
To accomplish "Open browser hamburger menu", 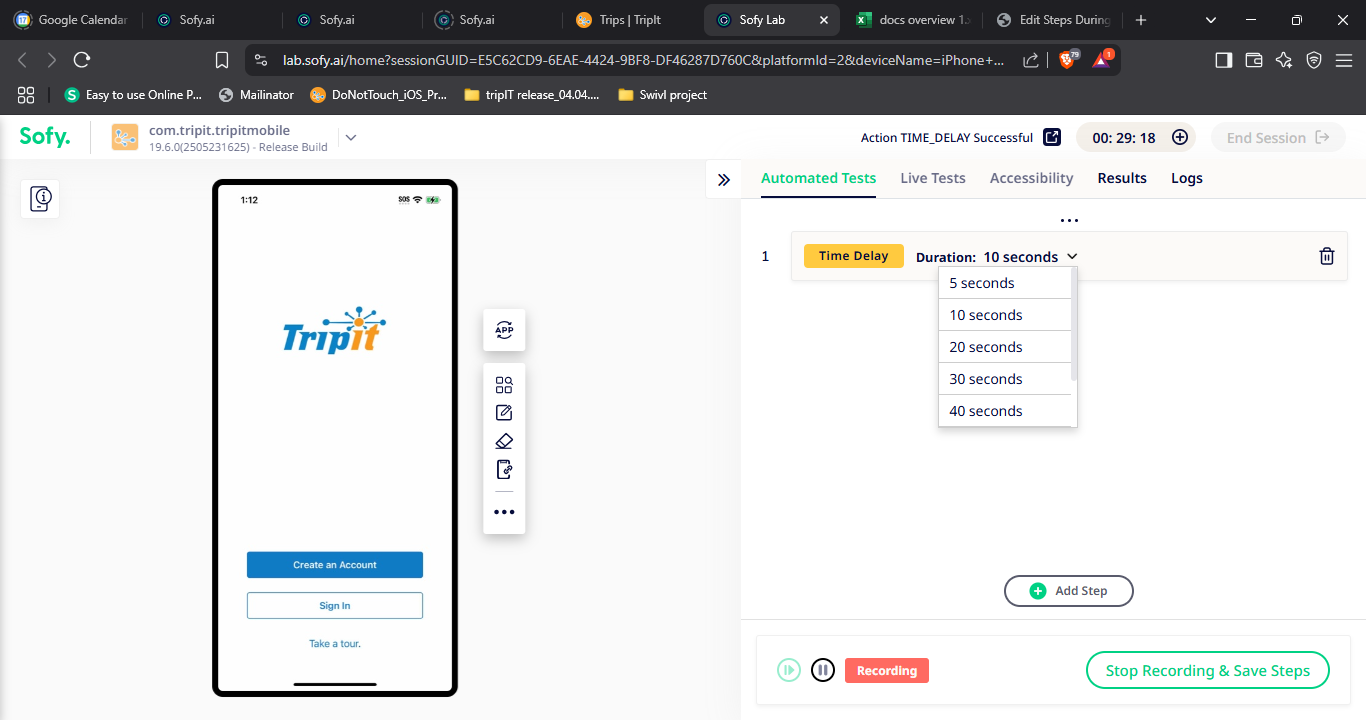I will [x=1344, y=60].
